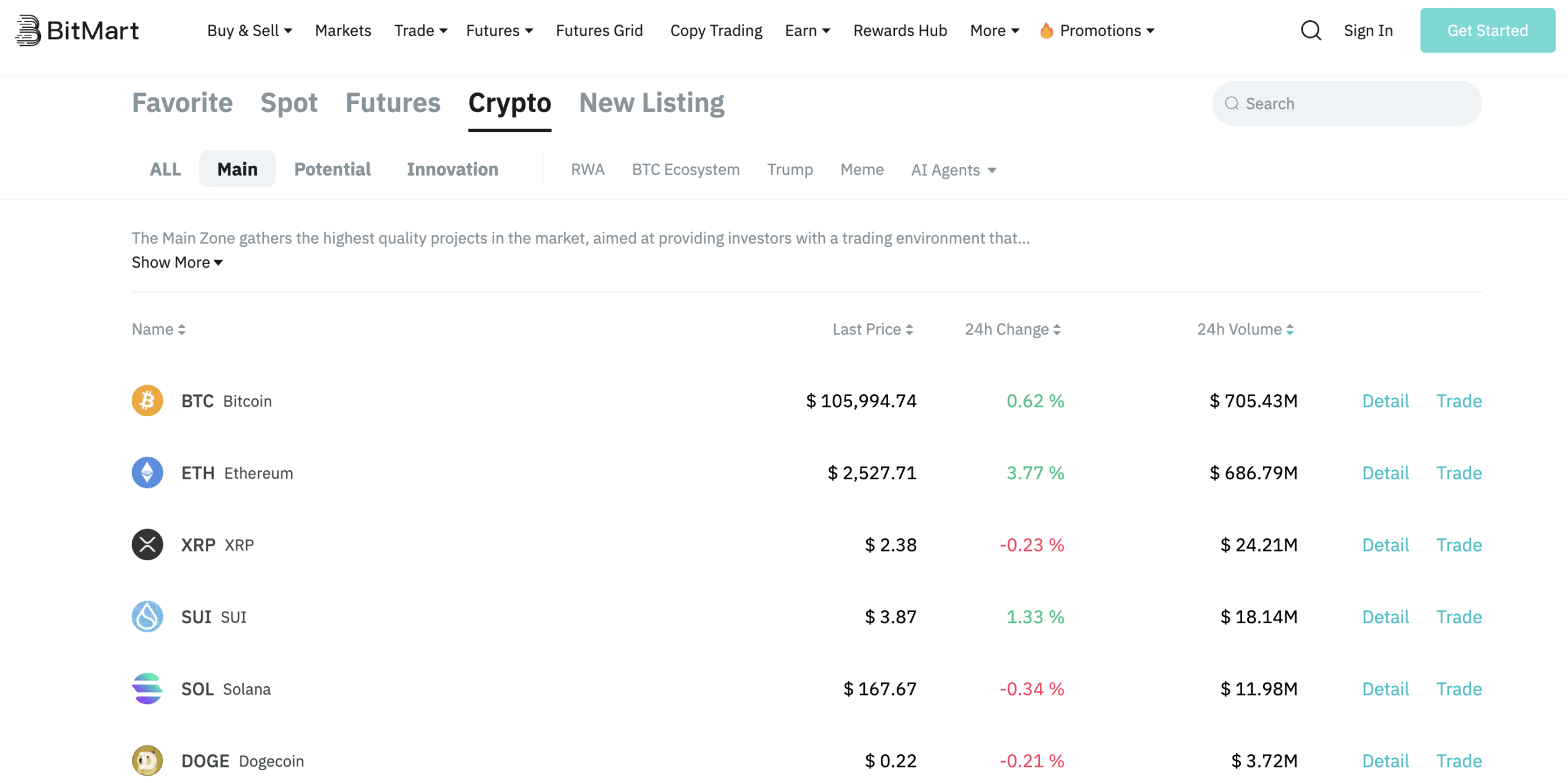The image size is (1568, 783).
Task: Select the Meme category filter
Action: coord(862,170)
